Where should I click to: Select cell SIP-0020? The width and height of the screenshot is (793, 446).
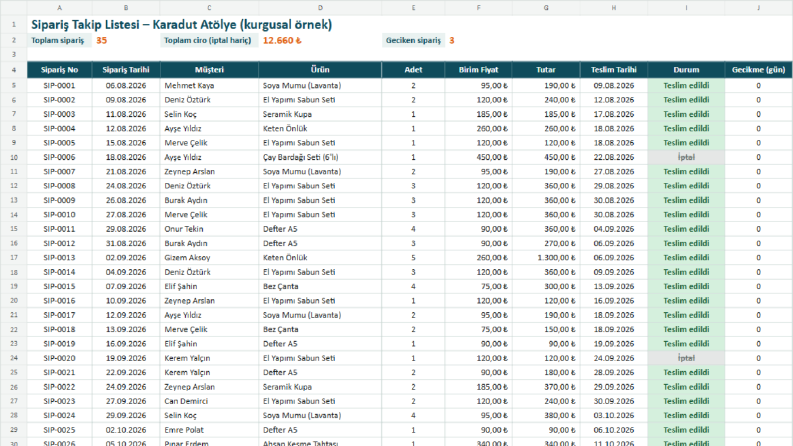(x=59, y=358)
